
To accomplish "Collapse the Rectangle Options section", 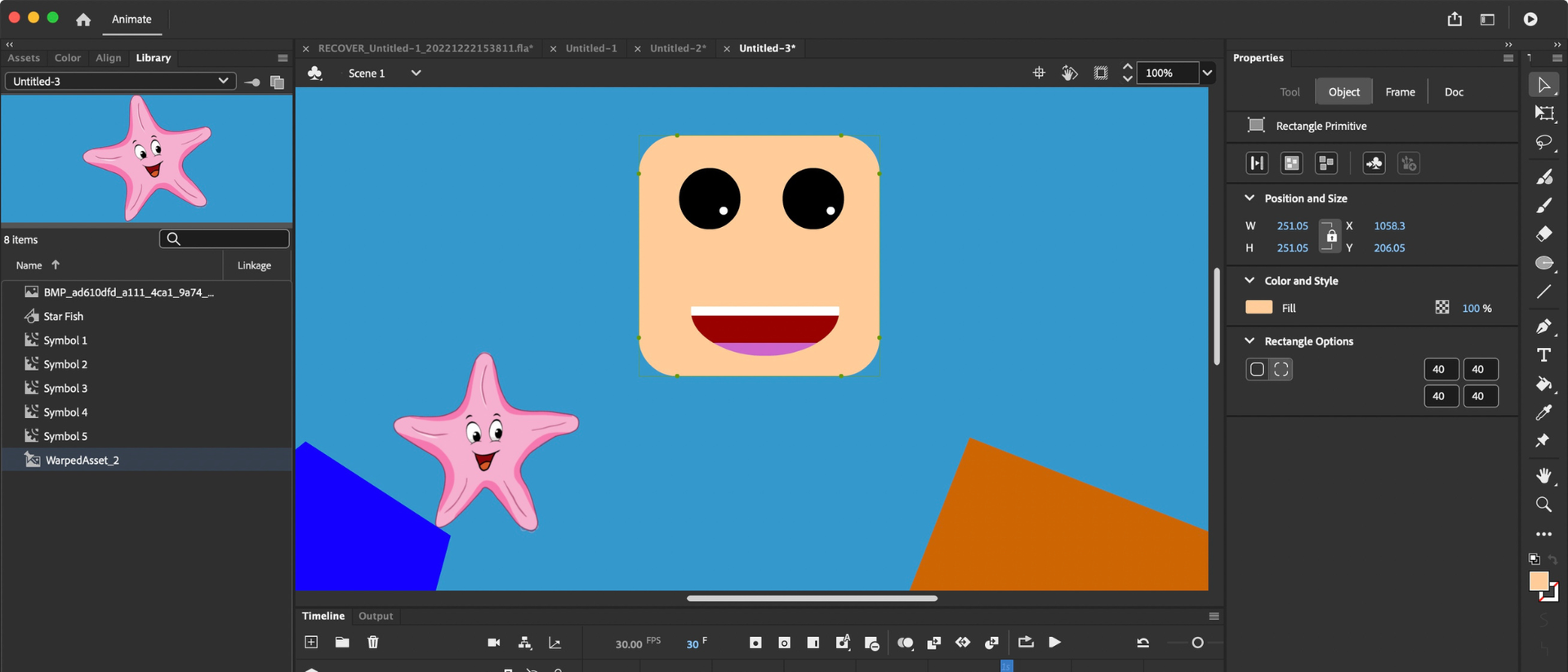I will click(x=1249, y=340).
